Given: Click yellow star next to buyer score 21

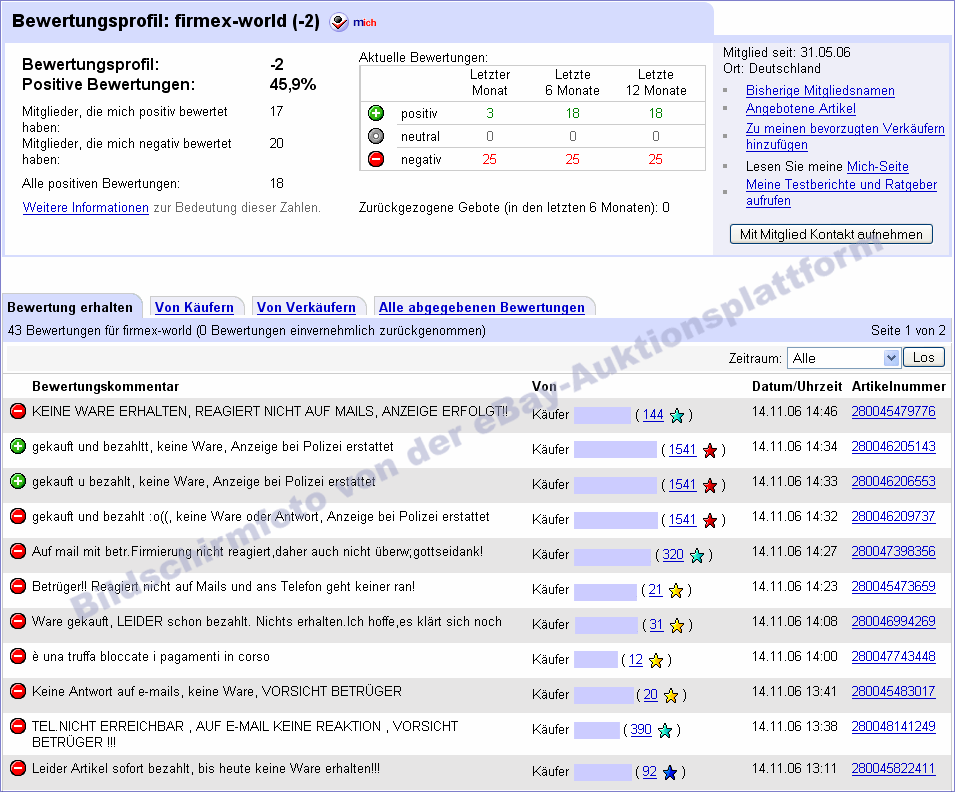Looking at the screenshot, I should click(x=675, y=590).
